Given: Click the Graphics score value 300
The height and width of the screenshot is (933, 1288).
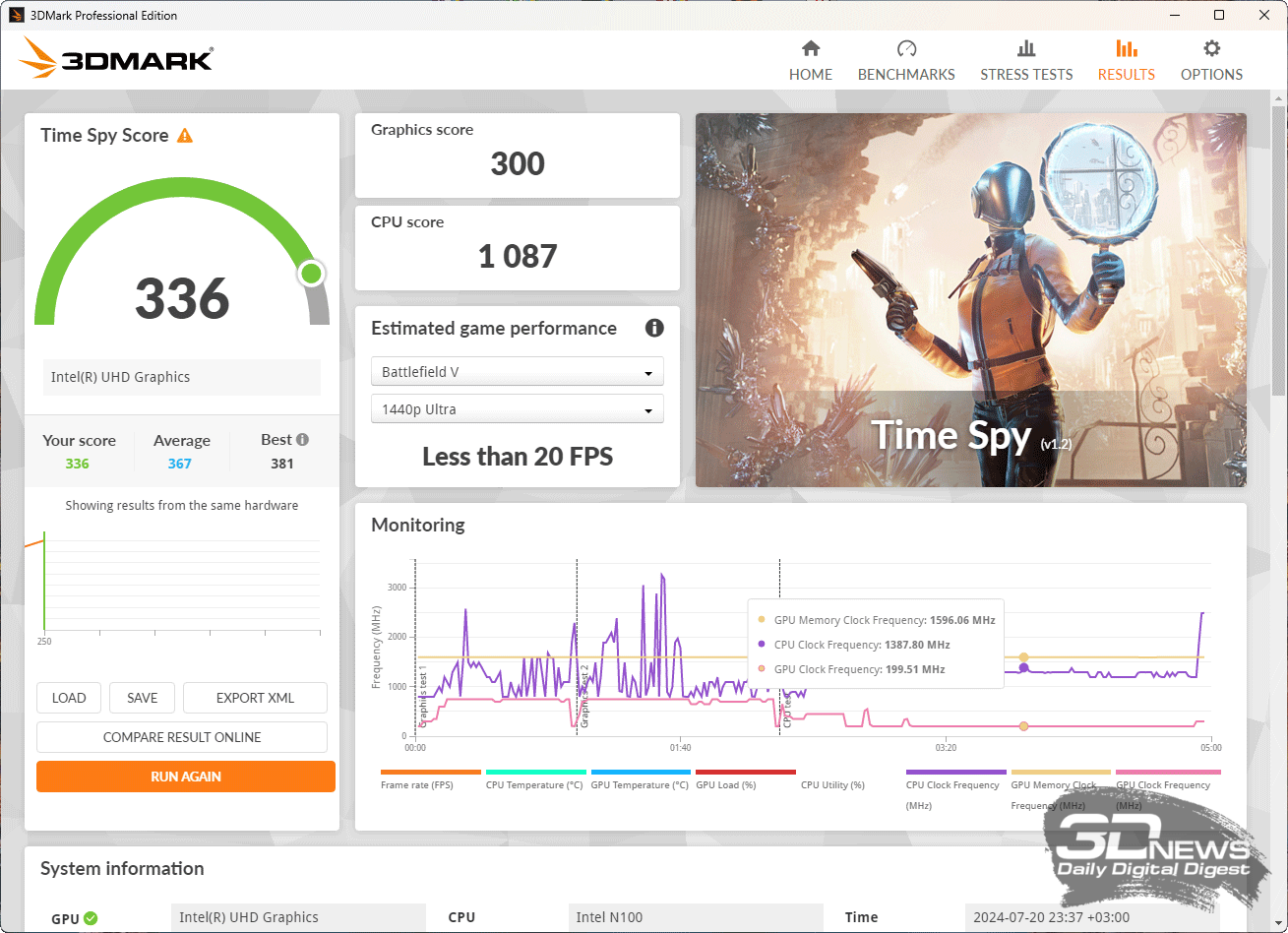Looking at the screenshot, I should pyautogui.click(x=518, y=163).
